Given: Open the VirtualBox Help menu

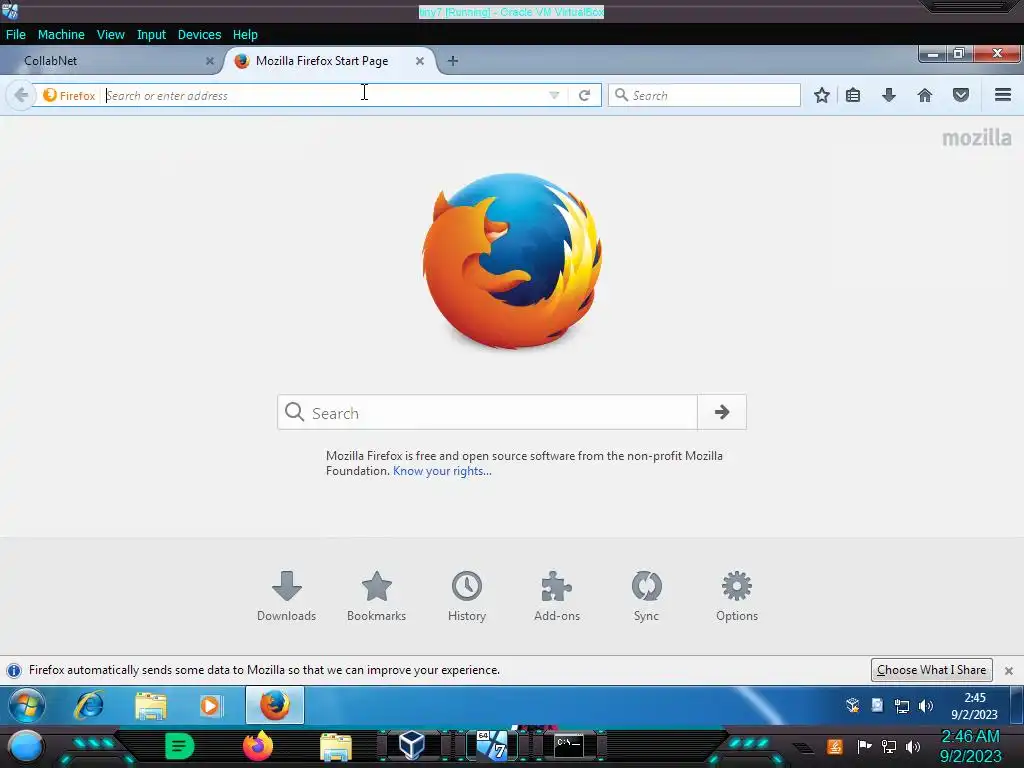Looking at the screenshot, I should tap(245, 35).
